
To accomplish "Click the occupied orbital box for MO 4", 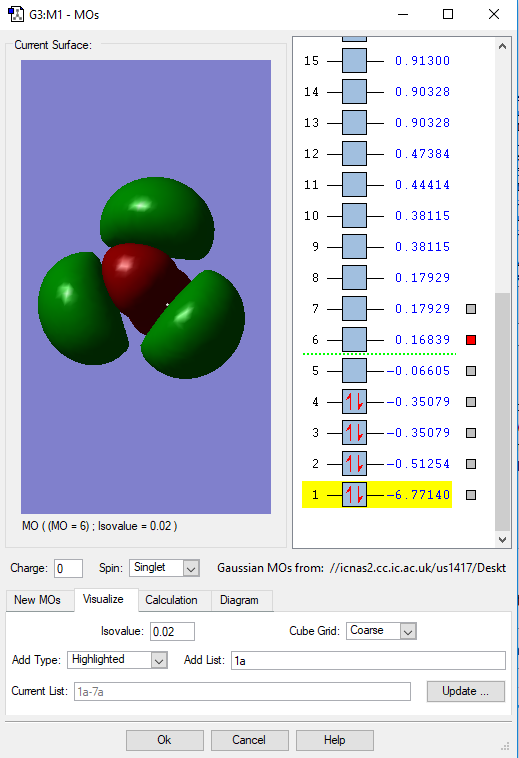I will (354, 402).
